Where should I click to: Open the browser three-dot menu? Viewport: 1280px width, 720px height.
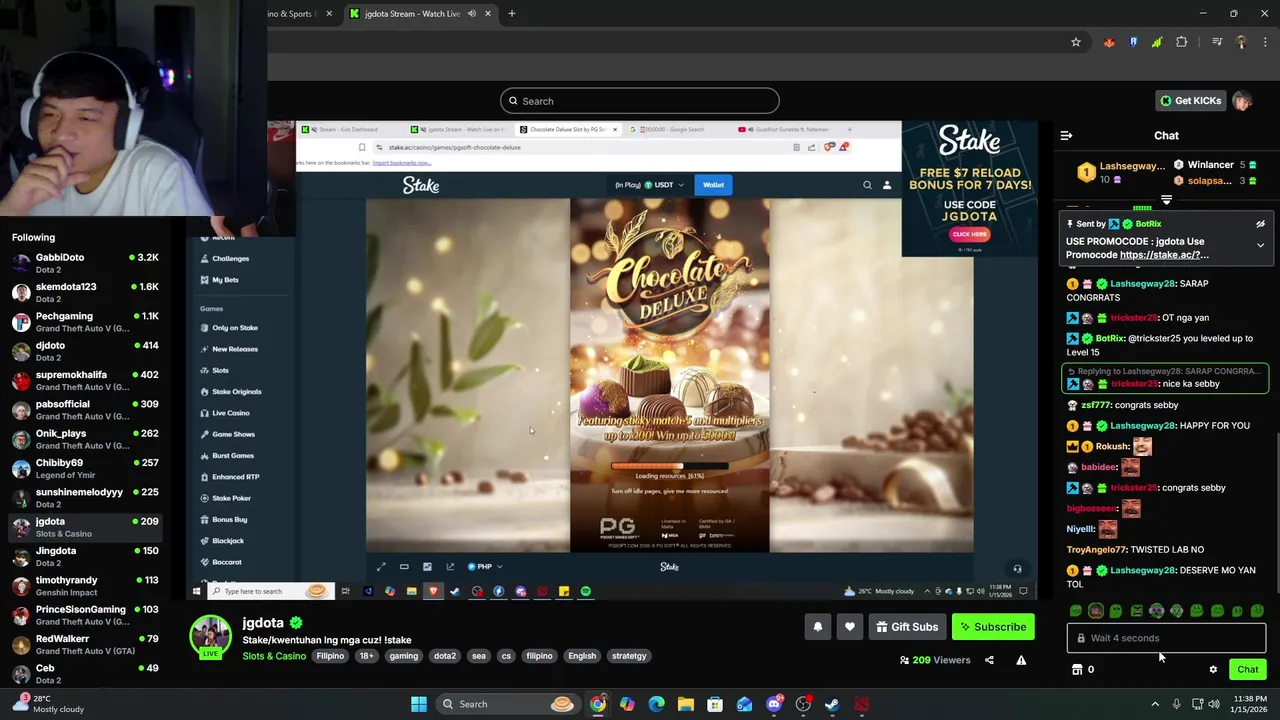pos(1265,42)
